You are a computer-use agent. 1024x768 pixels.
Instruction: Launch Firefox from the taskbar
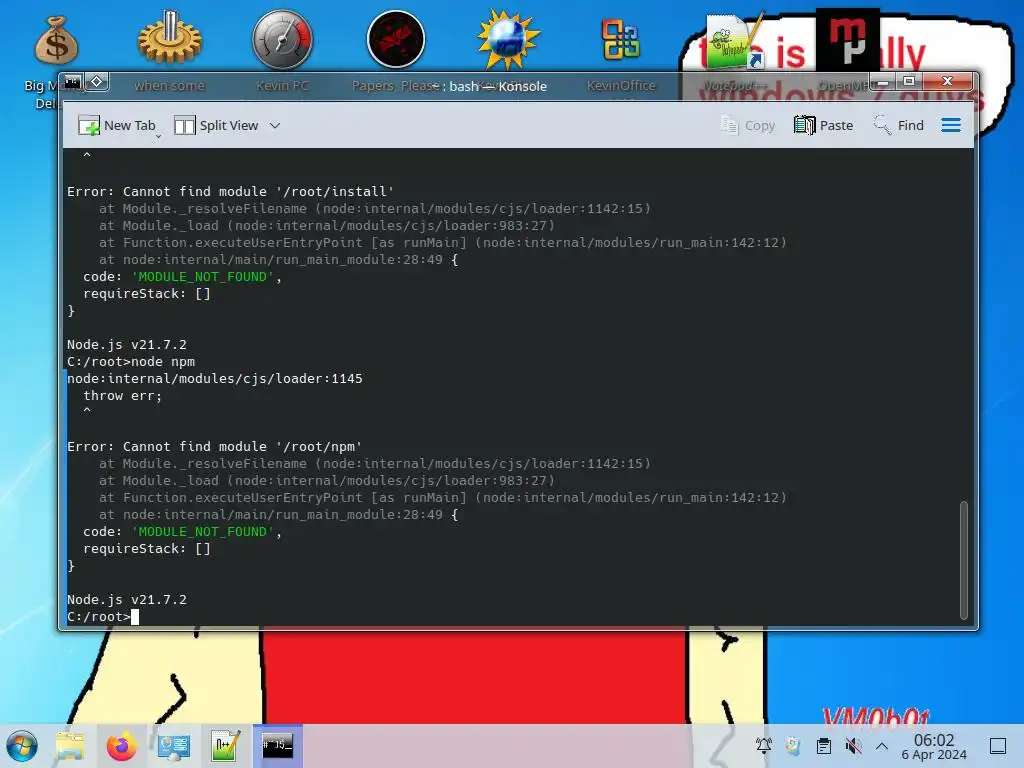tap(121, 746)
